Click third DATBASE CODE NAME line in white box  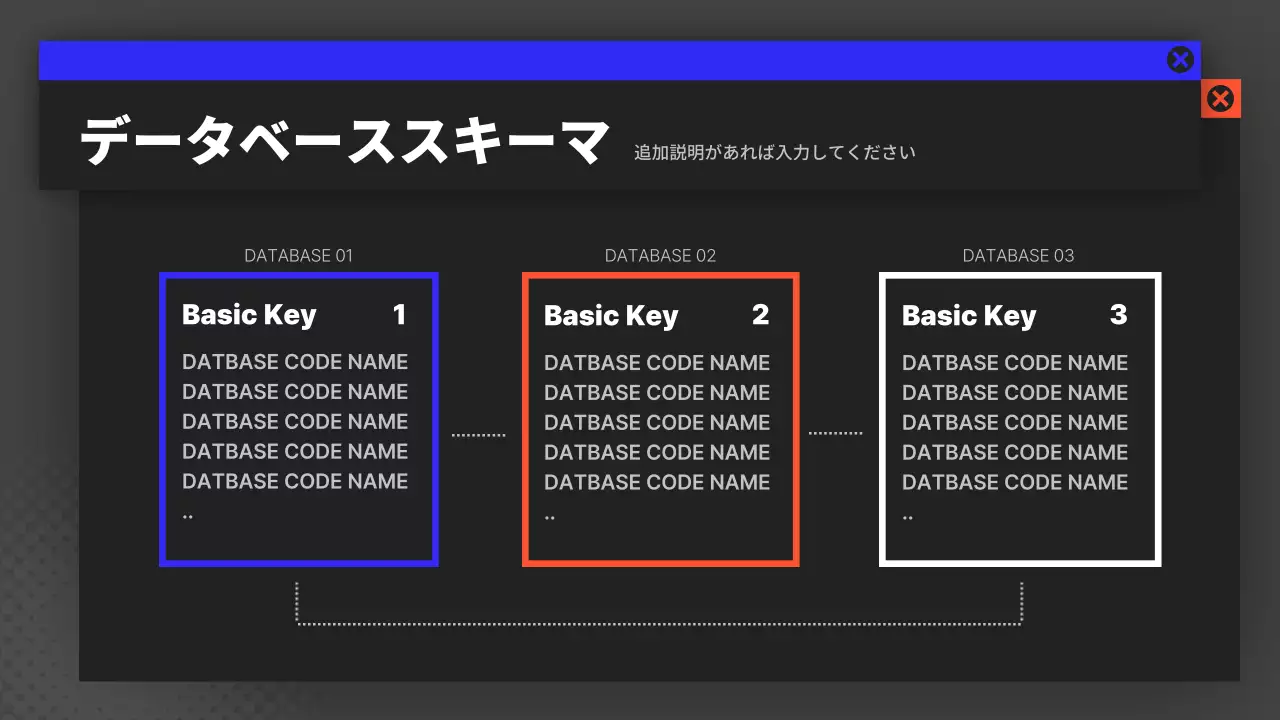coord(1015,422)
